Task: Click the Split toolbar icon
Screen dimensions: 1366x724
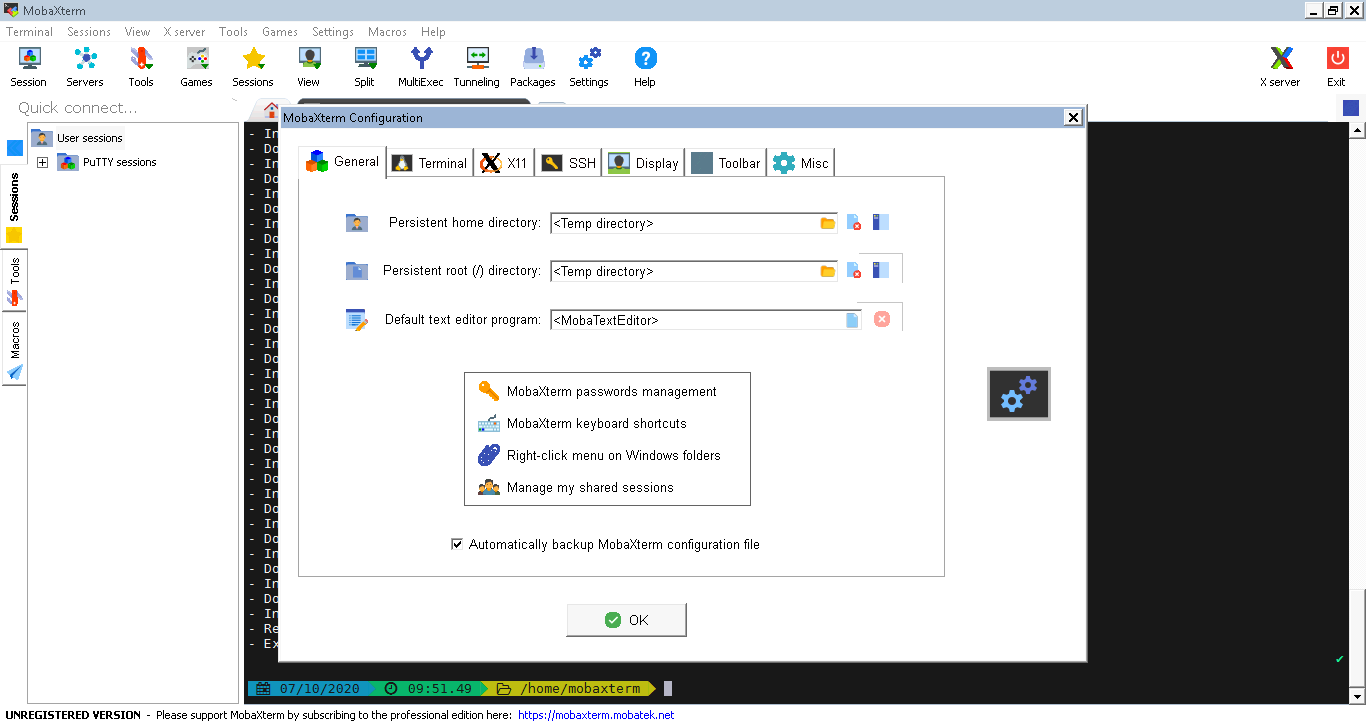Action: coord(365,66)
